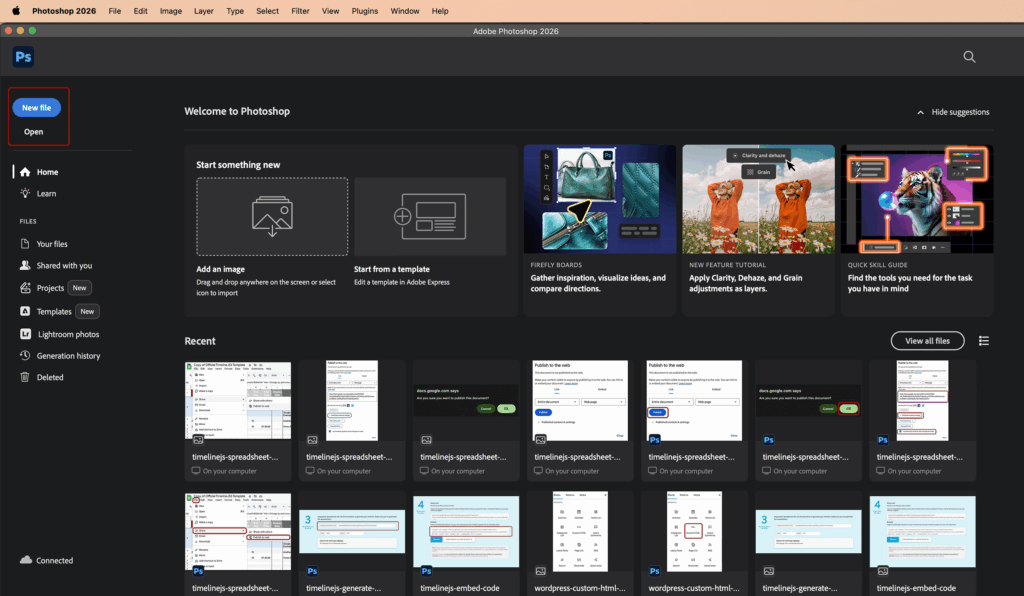Viewport: 1024px width, 596px height.
Task: Open Lightroom photos from sidebar
Action: click(x=67, y=334)
